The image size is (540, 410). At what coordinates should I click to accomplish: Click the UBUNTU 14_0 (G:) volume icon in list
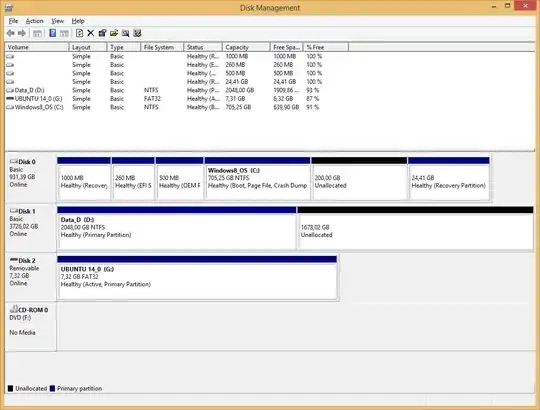[10, 98]
